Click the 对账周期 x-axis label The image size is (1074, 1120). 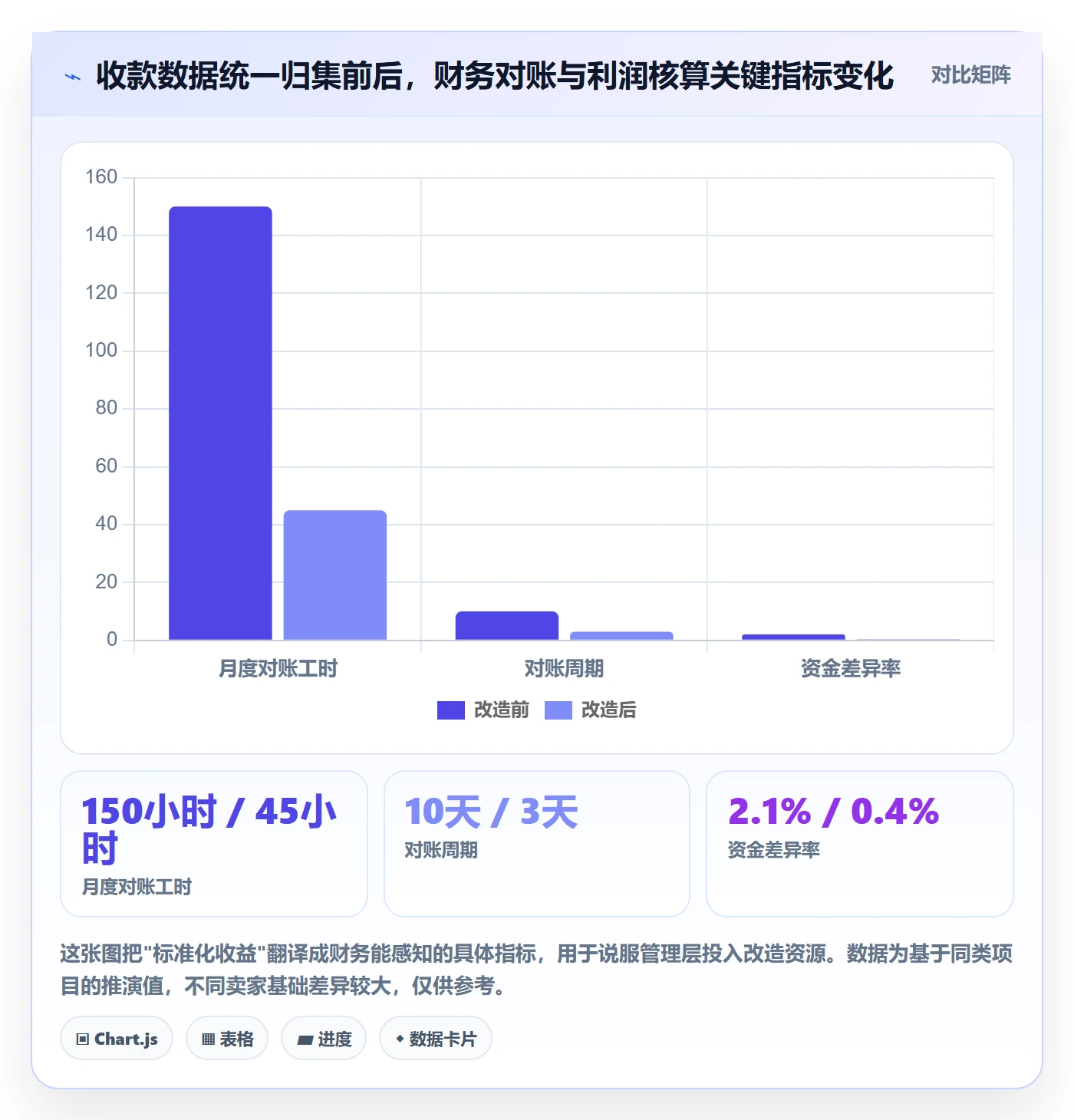click(564, 669)
